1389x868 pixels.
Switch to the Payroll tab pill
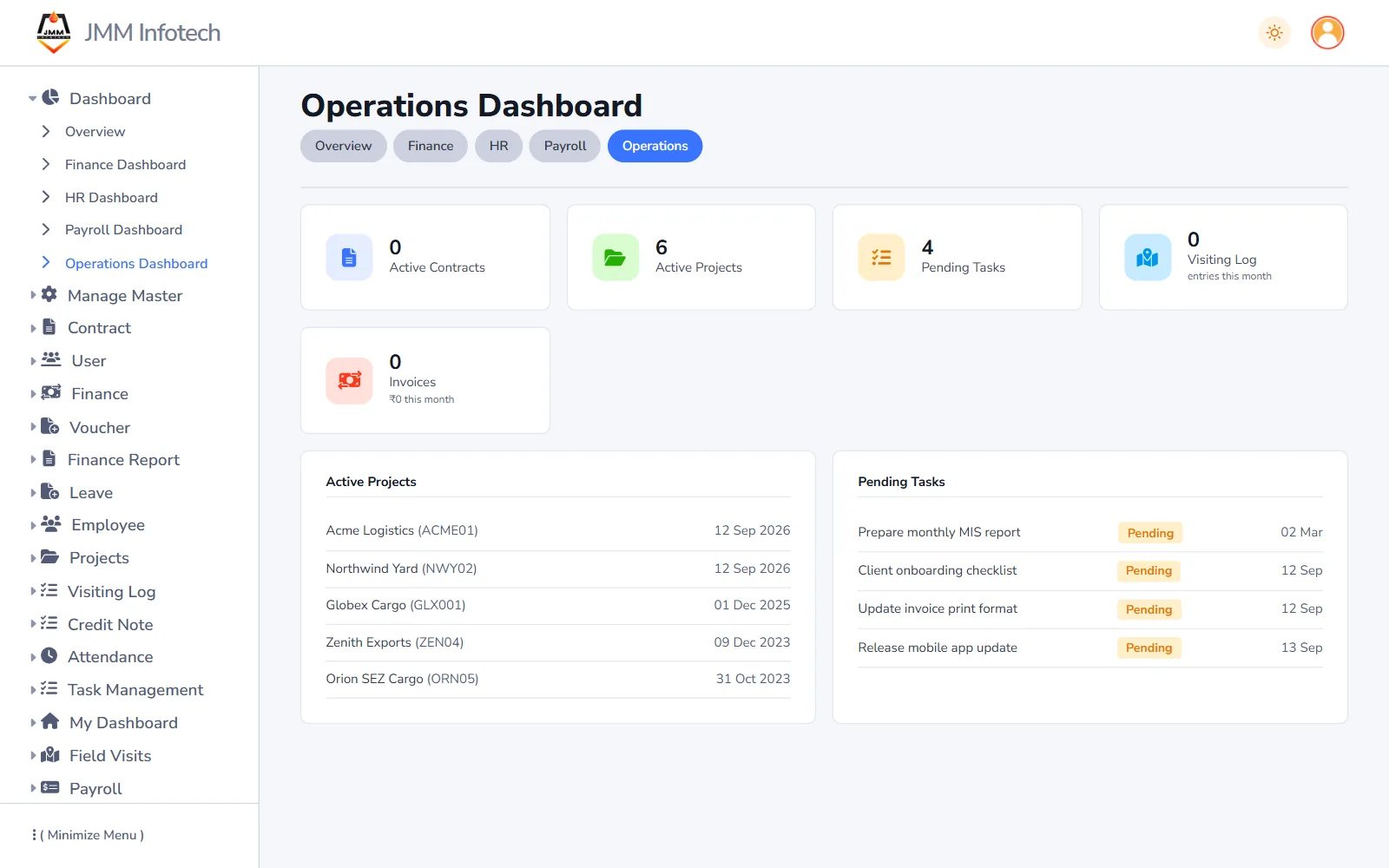[565, 146]
